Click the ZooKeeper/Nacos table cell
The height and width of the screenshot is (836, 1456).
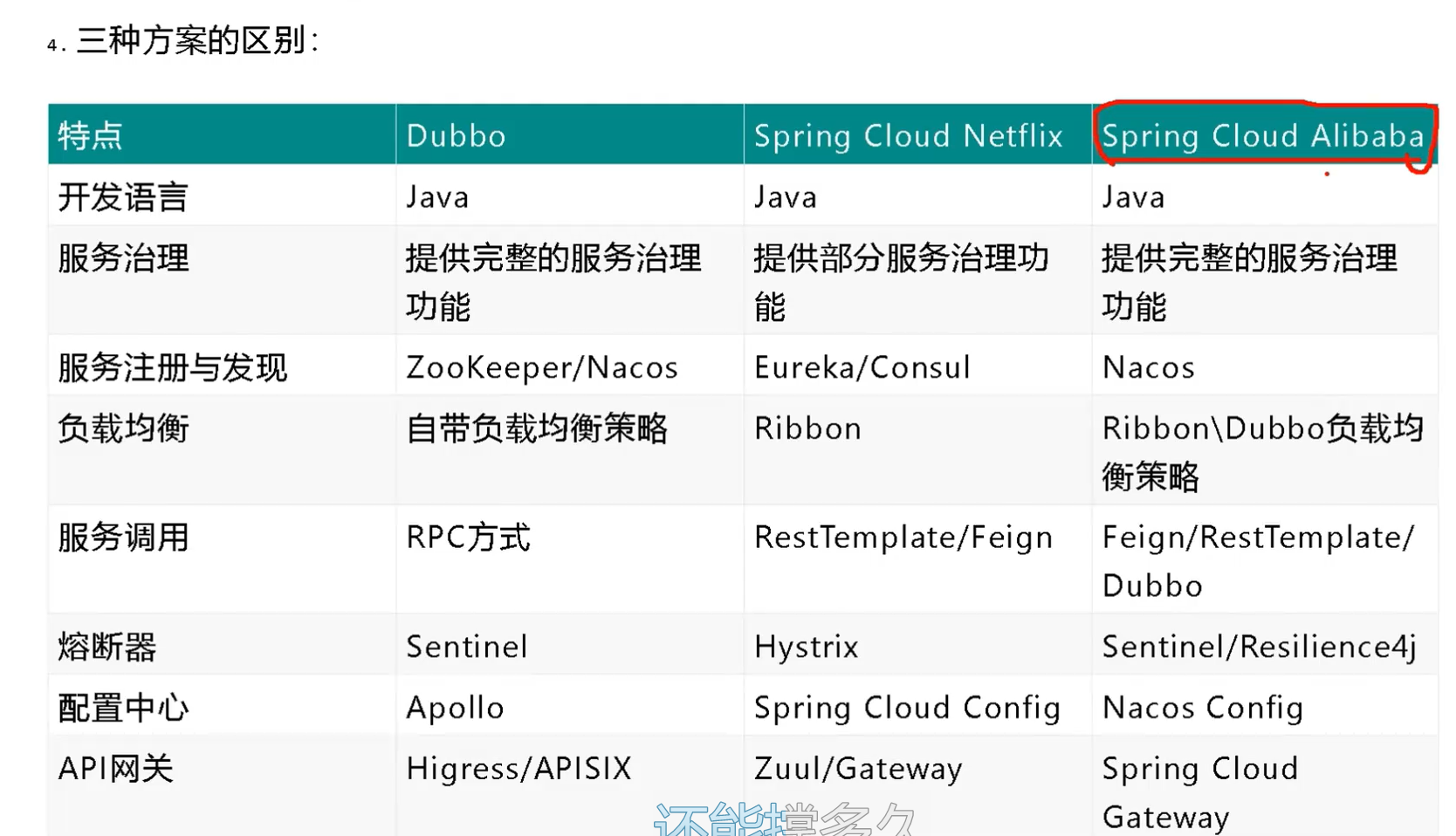(542, 367)
